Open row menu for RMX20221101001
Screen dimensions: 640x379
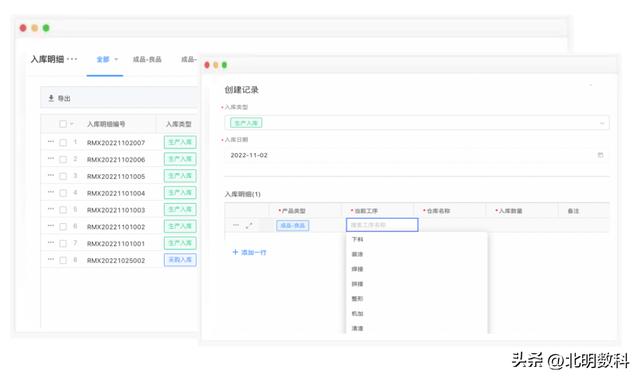click(51, 242)
